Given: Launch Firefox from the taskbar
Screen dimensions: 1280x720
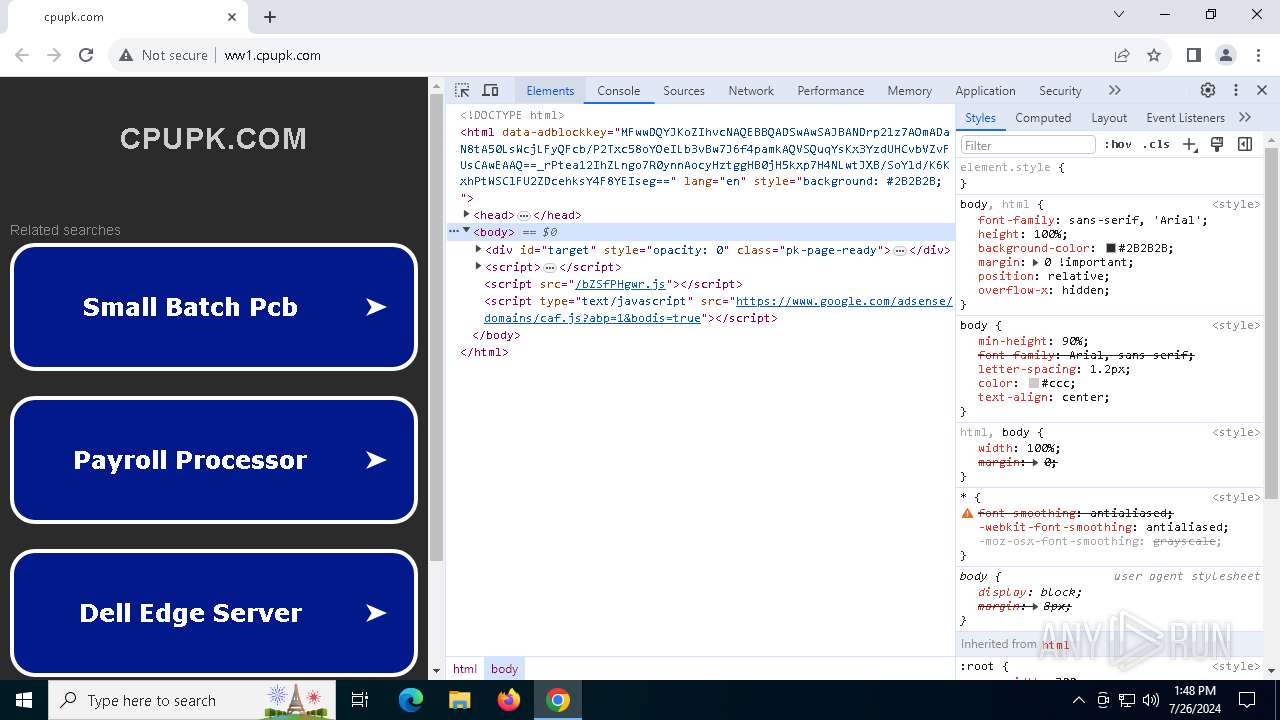Looking at the screenshot, I should click(x=509, y=700).
